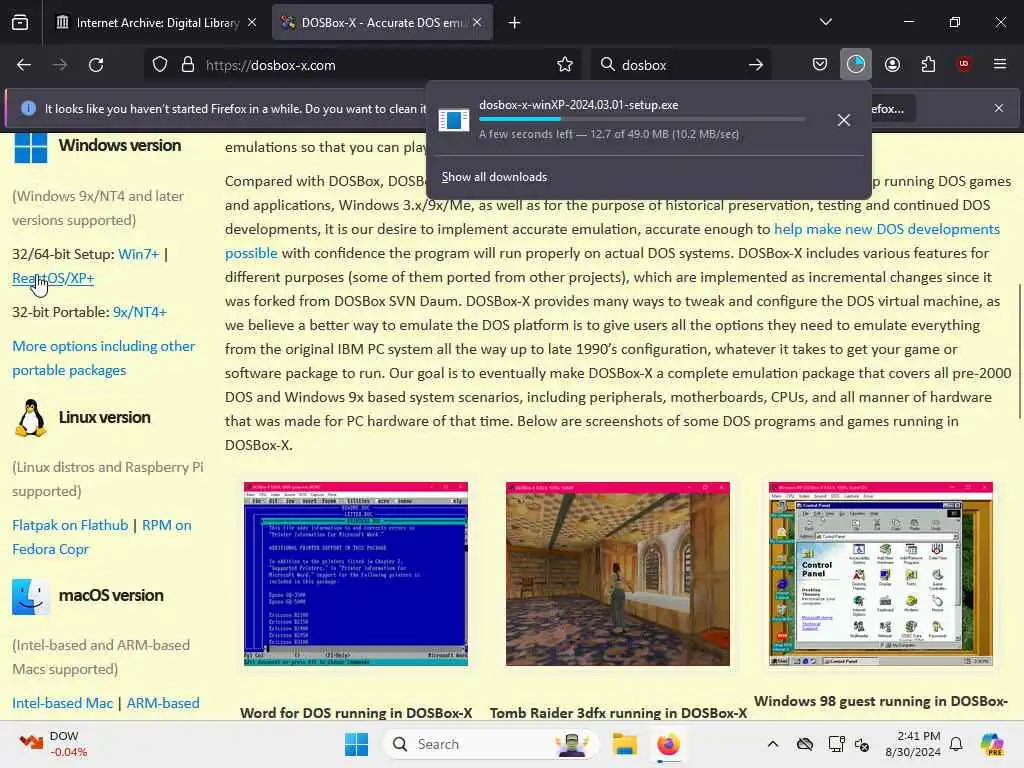Open the DOW stock widget on taskbar

pyautogui.click(x=54, y=744)
